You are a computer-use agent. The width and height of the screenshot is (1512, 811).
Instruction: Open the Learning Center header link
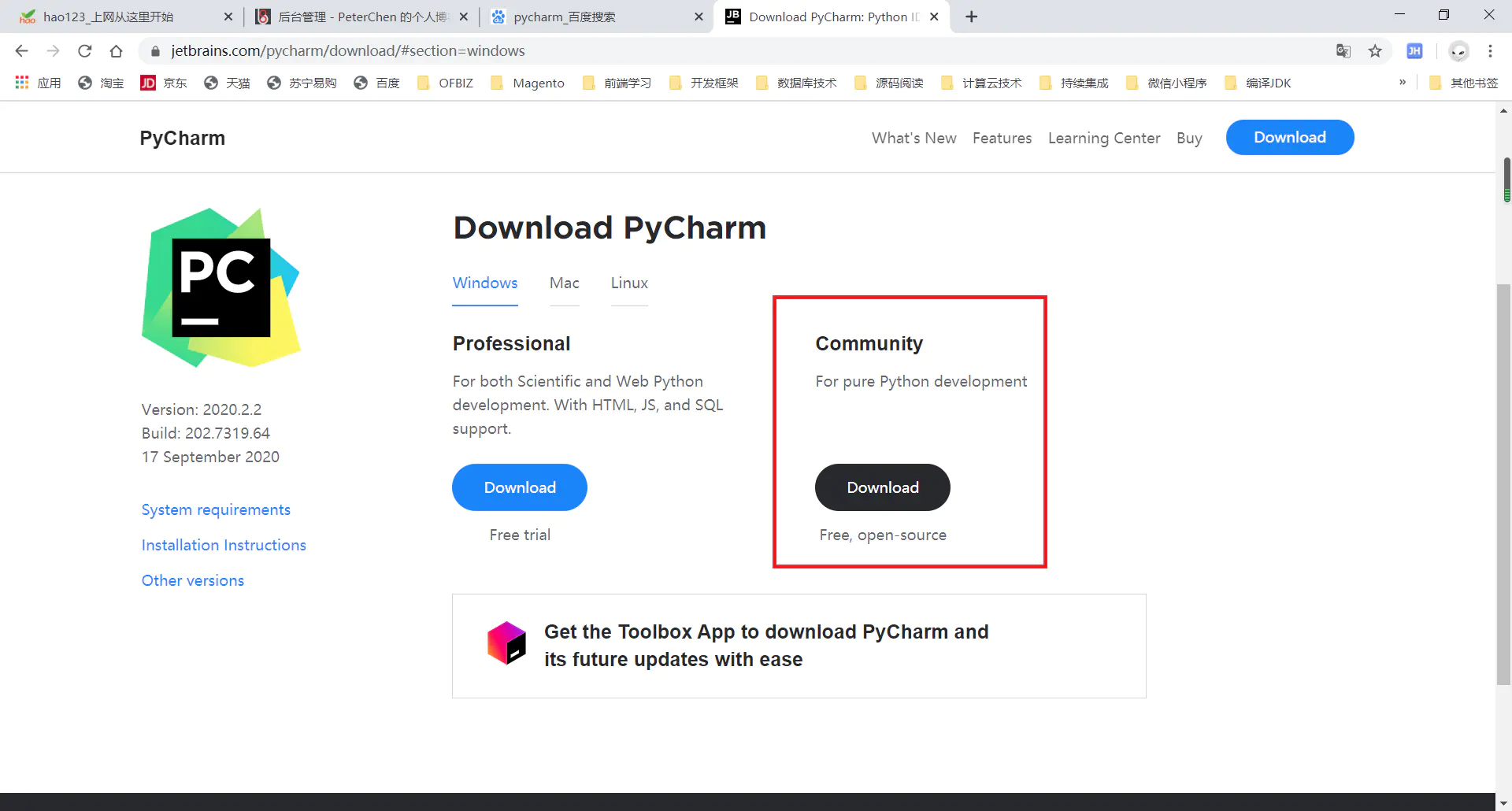pyautogui.click(x=1104, y=138)
